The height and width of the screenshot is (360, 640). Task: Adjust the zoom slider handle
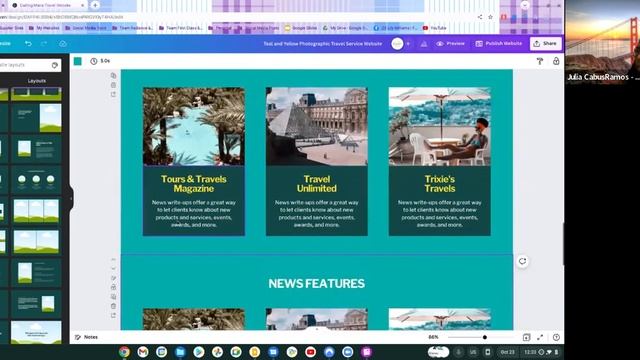pos(484,337)
